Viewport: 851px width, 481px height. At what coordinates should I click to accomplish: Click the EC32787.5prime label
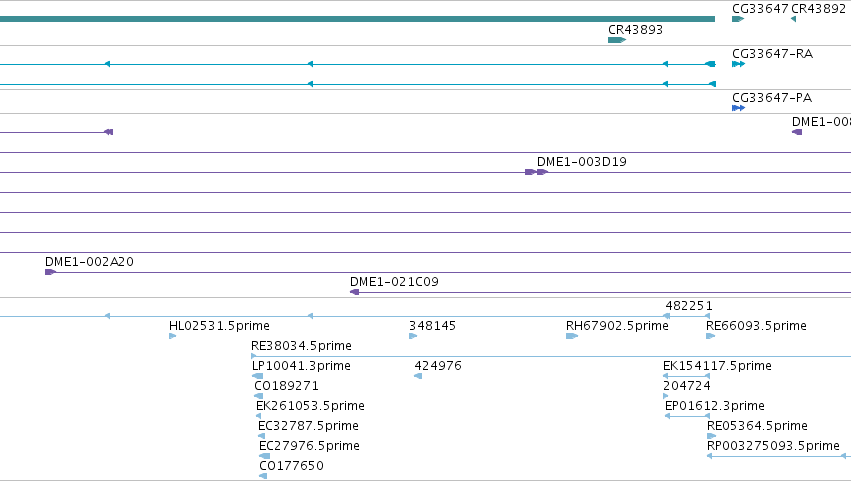(x=308, y=426)
